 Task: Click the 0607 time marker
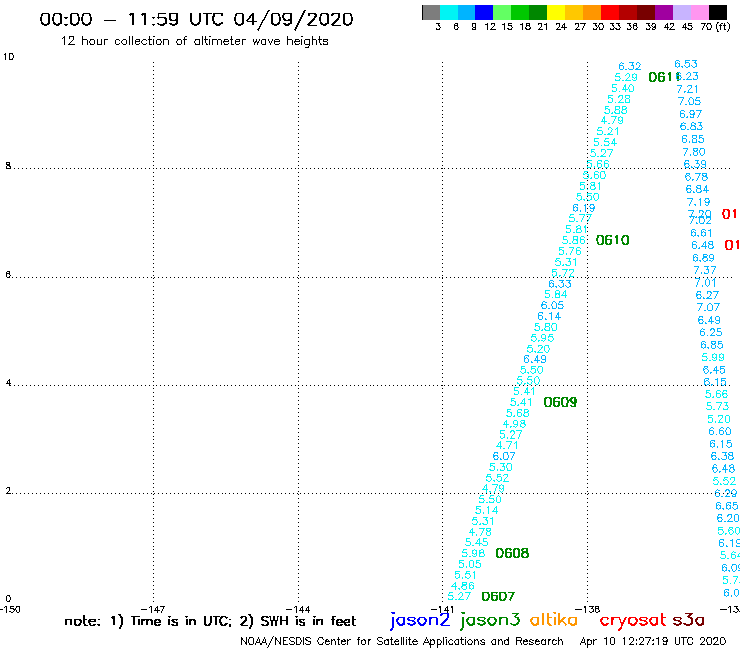click(x=498, y=597)
